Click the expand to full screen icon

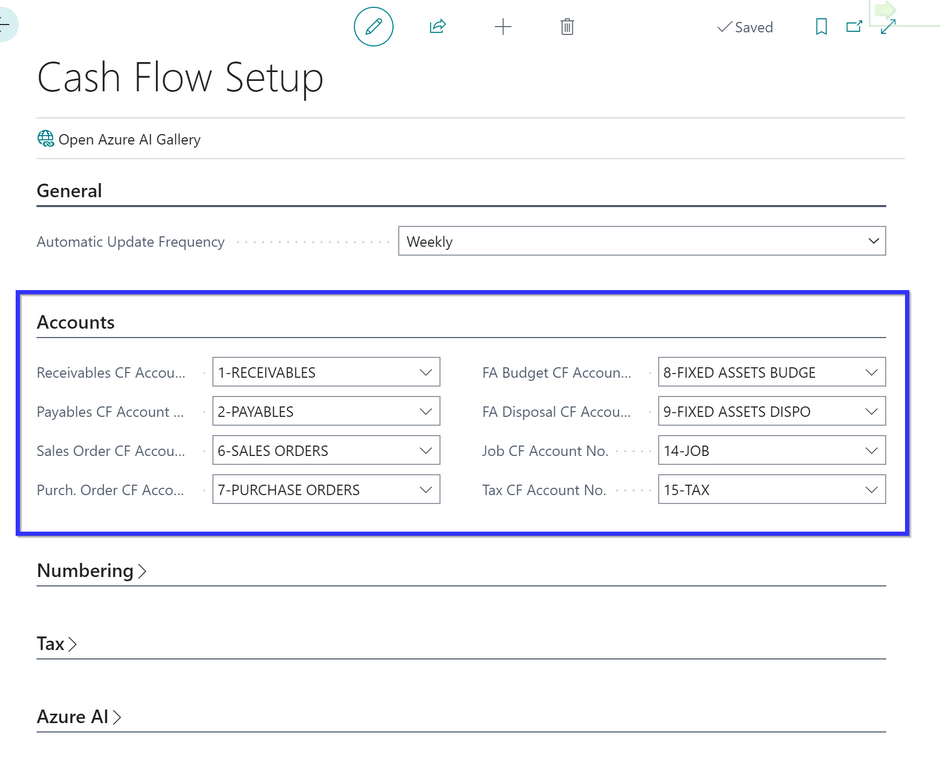(x=888, y=27)
